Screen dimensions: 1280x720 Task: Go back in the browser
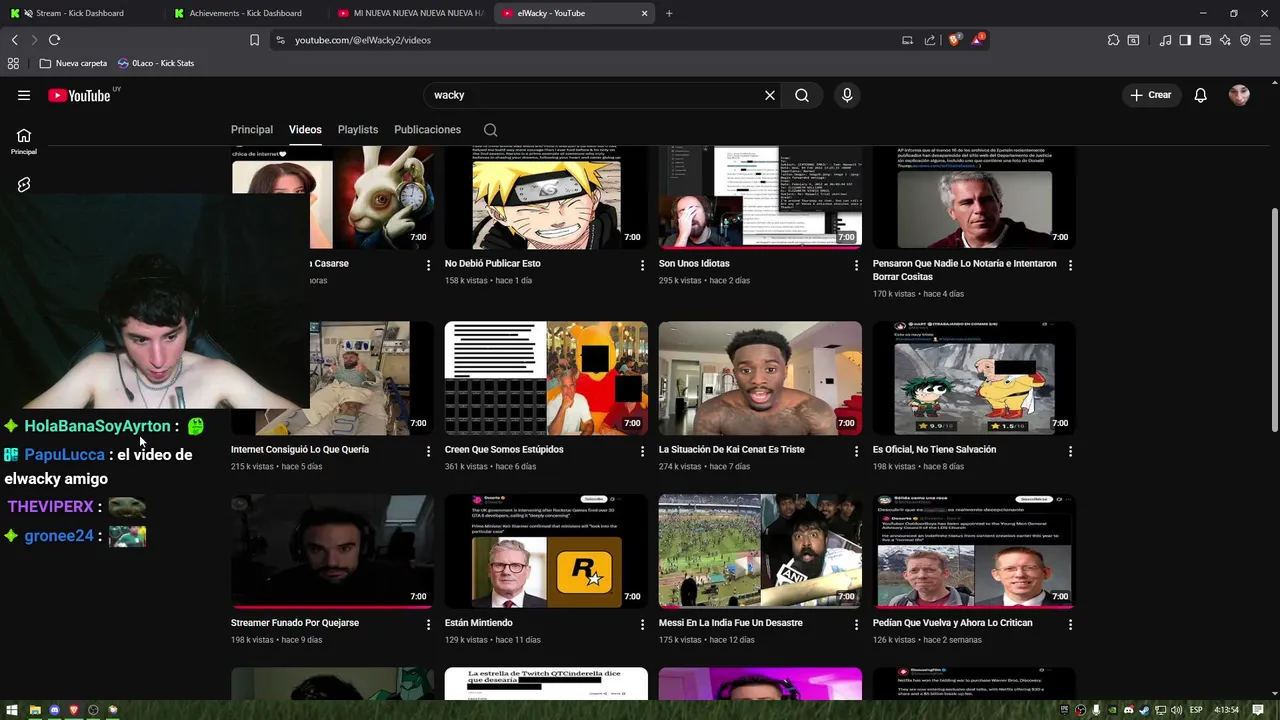pos(14,40)
